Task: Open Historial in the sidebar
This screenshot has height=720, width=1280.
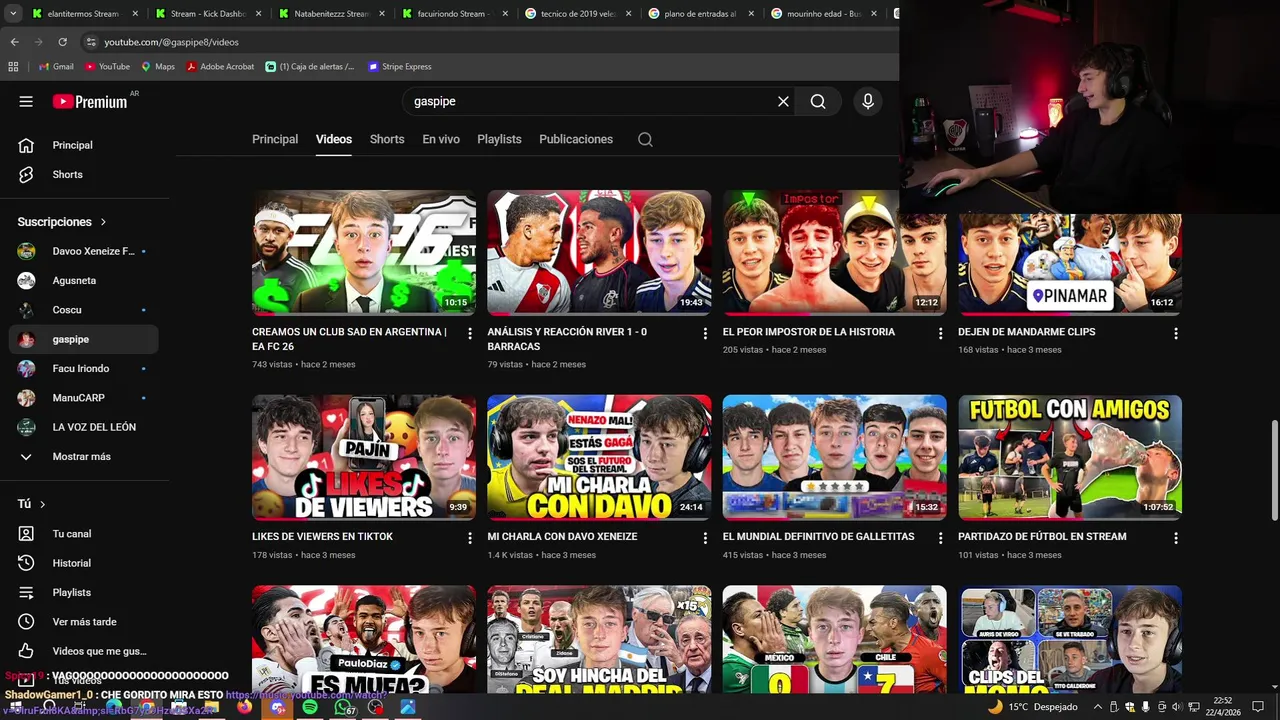Action: pos(83,563)
